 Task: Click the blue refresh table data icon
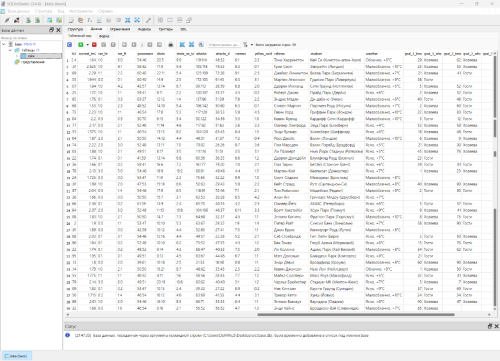coord(69,44)
